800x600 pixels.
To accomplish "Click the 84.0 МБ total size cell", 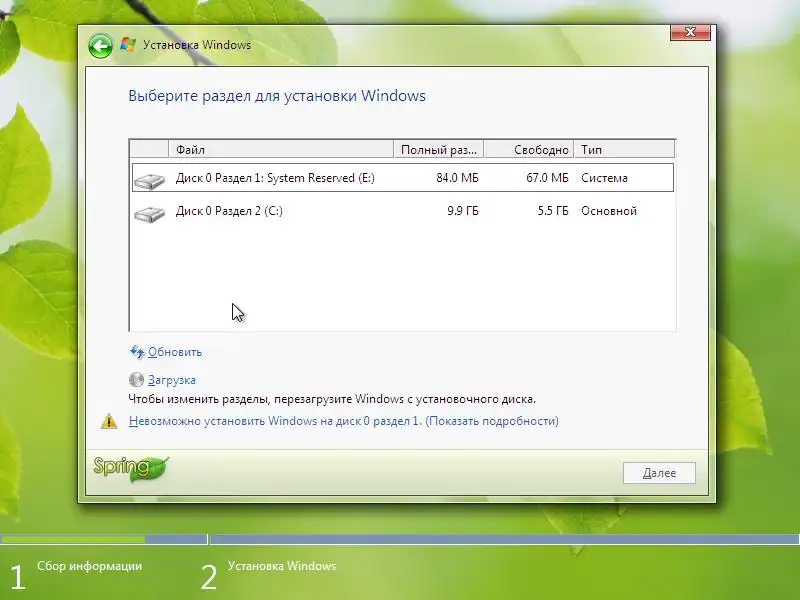I will click(457, 178).
